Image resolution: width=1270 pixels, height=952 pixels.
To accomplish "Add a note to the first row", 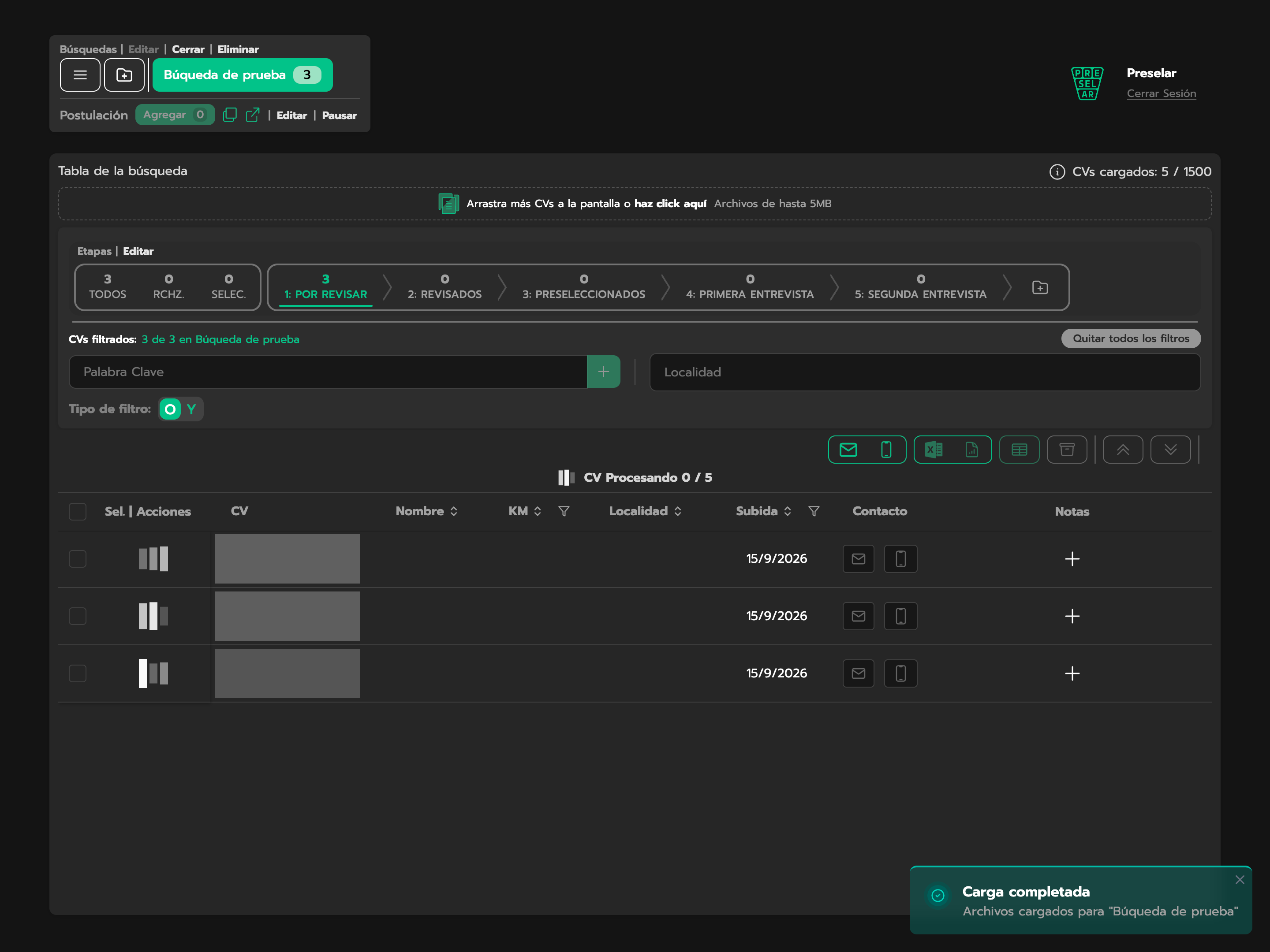I will click(1072, 559).
